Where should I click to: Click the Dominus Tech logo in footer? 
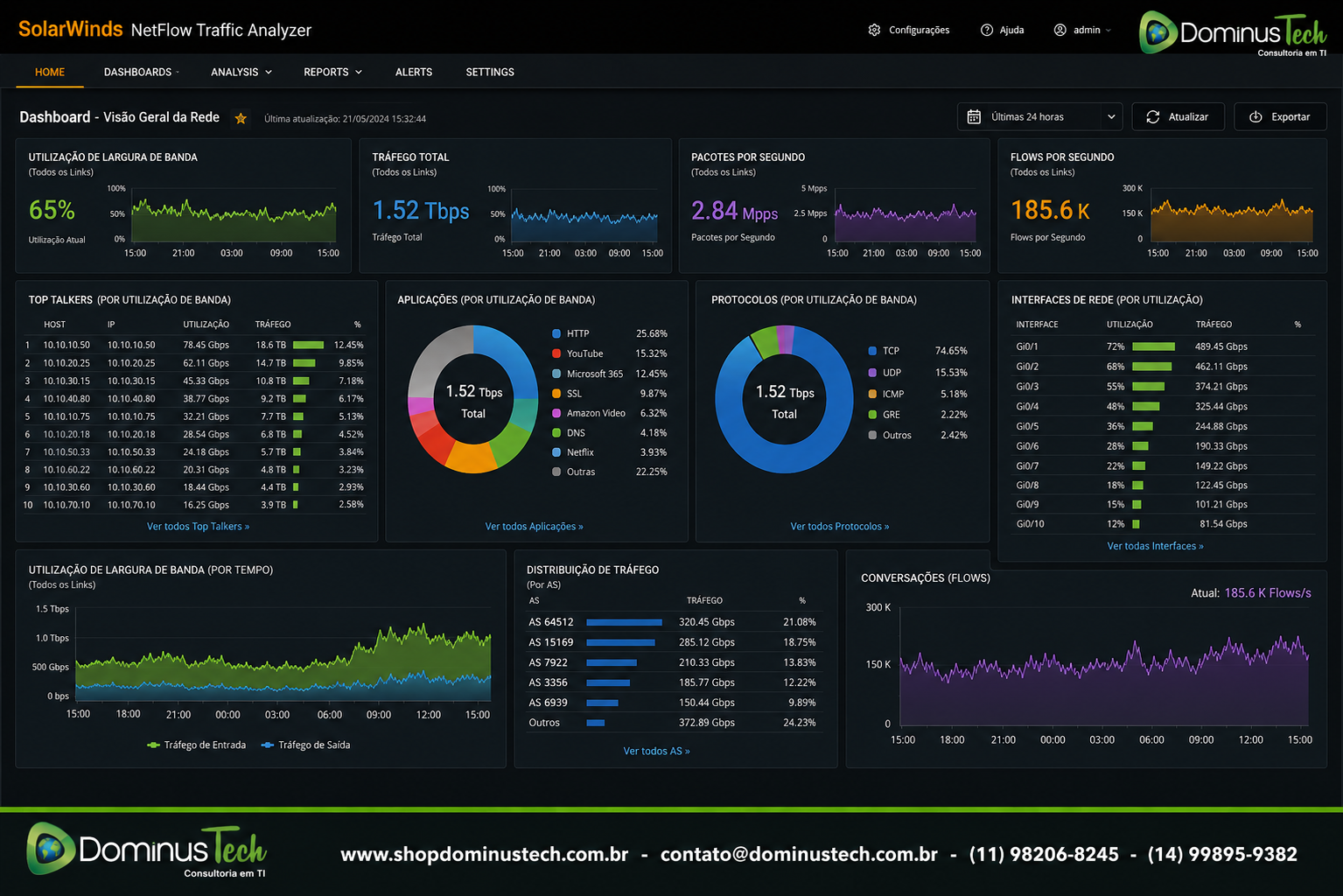(146, 850)
